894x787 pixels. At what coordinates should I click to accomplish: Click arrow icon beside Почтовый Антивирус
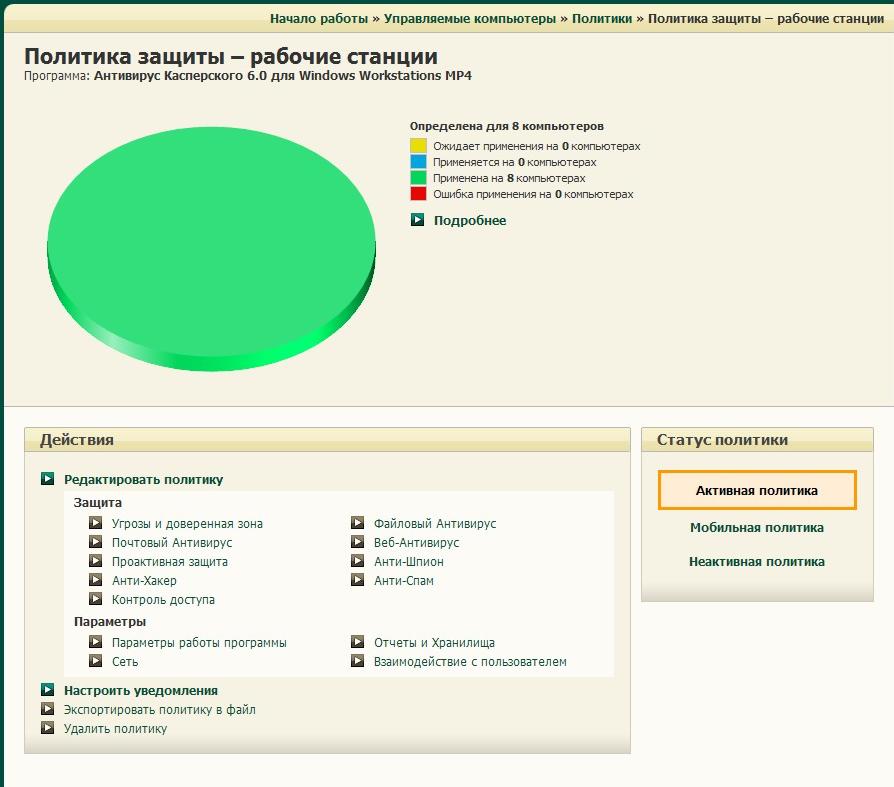95,542
